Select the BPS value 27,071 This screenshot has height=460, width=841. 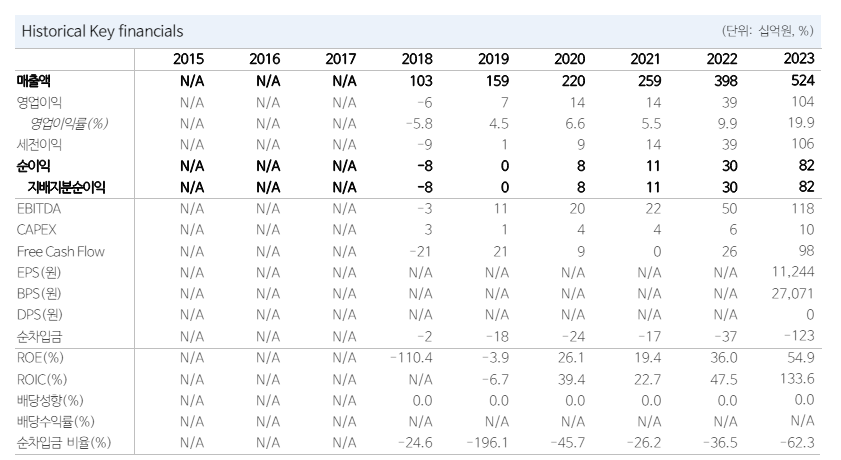[796, 294]
